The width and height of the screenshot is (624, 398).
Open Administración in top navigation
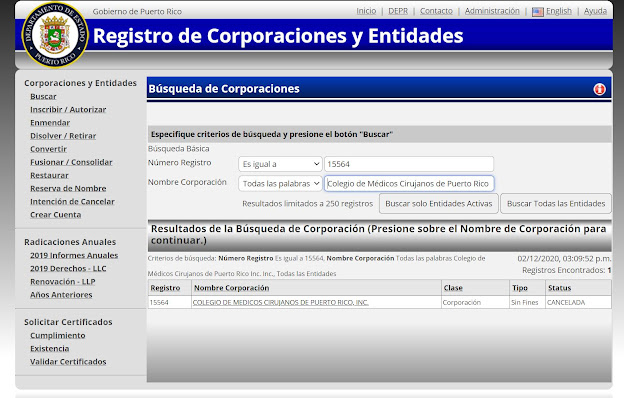(x=492, y=11)
